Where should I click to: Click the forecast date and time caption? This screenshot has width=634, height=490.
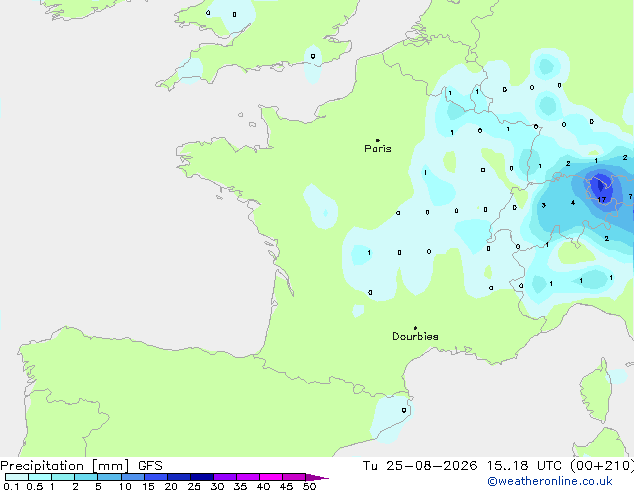(498, 466)
